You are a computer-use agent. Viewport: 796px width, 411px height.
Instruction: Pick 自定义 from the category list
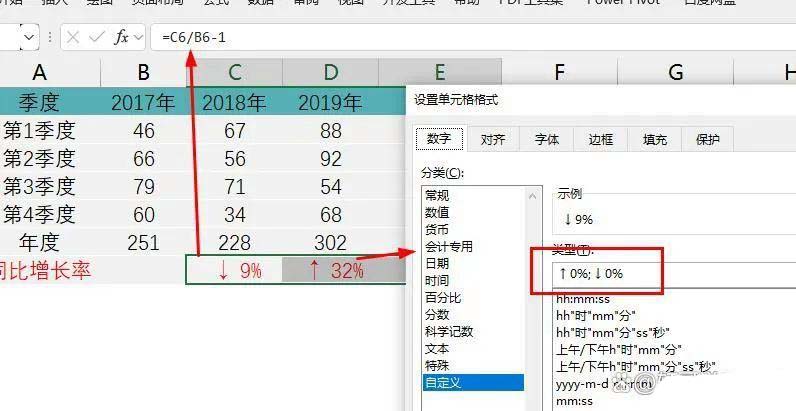(442, 383)
